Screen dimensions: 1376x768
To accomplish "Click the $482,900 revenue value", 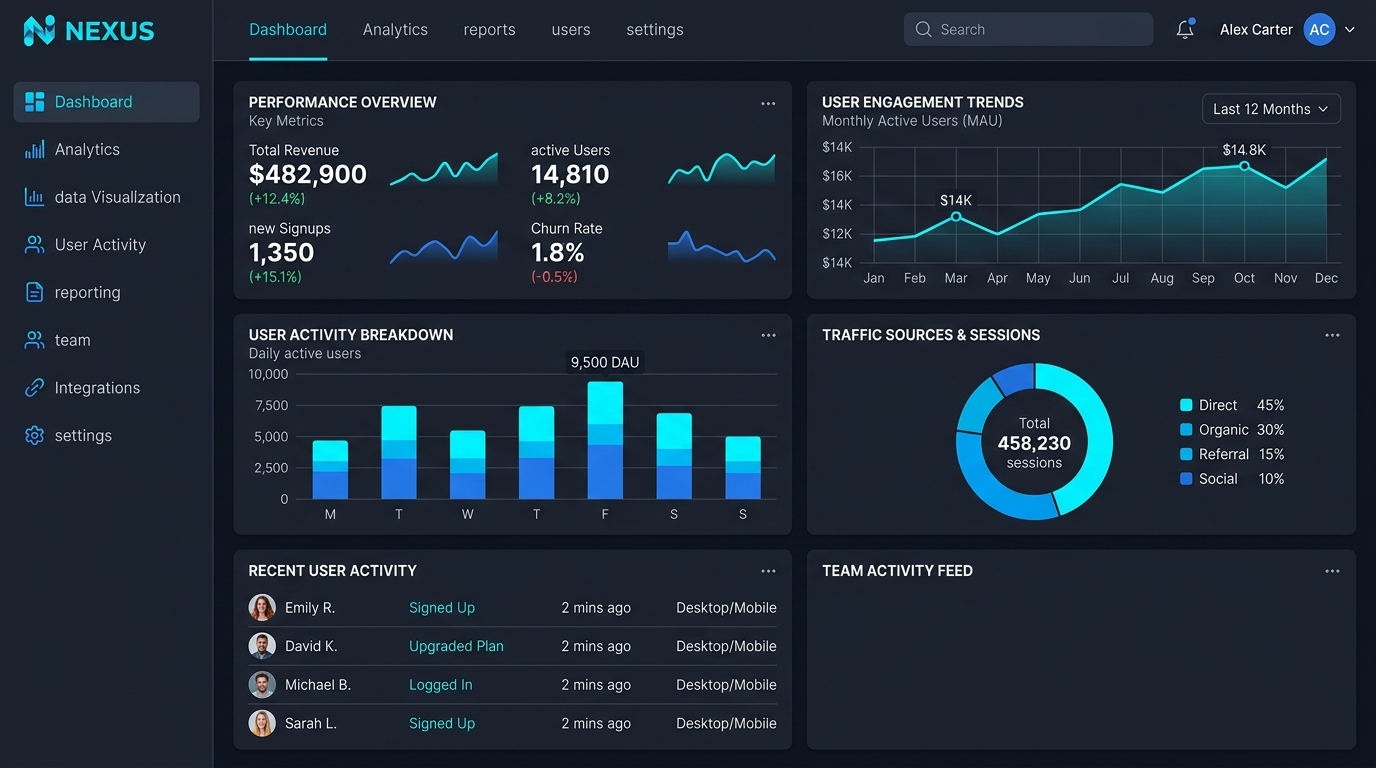I will 308,175.
